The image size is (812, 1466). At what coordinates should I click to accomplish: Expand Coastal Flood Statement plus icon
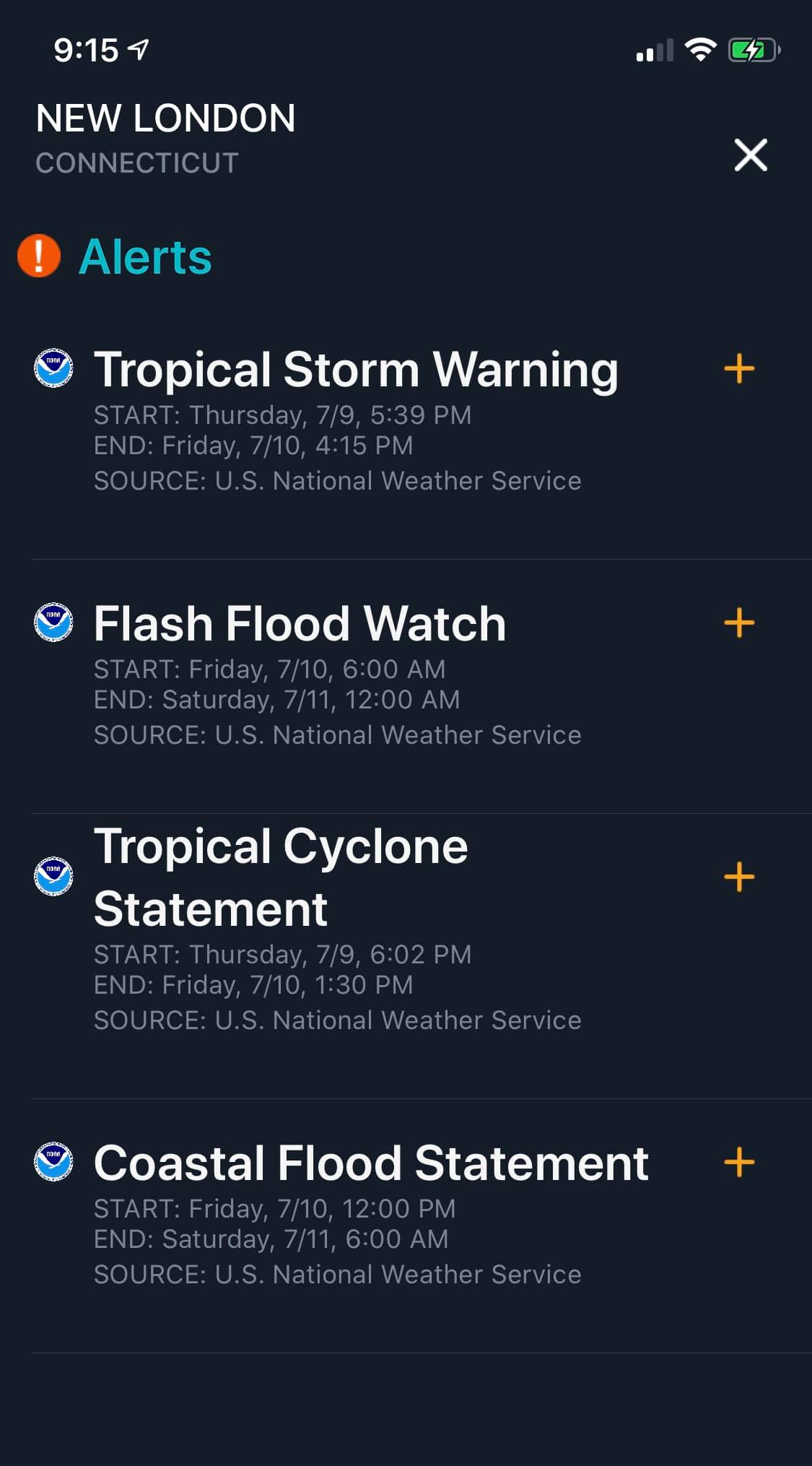click(x=739, y=1162)
